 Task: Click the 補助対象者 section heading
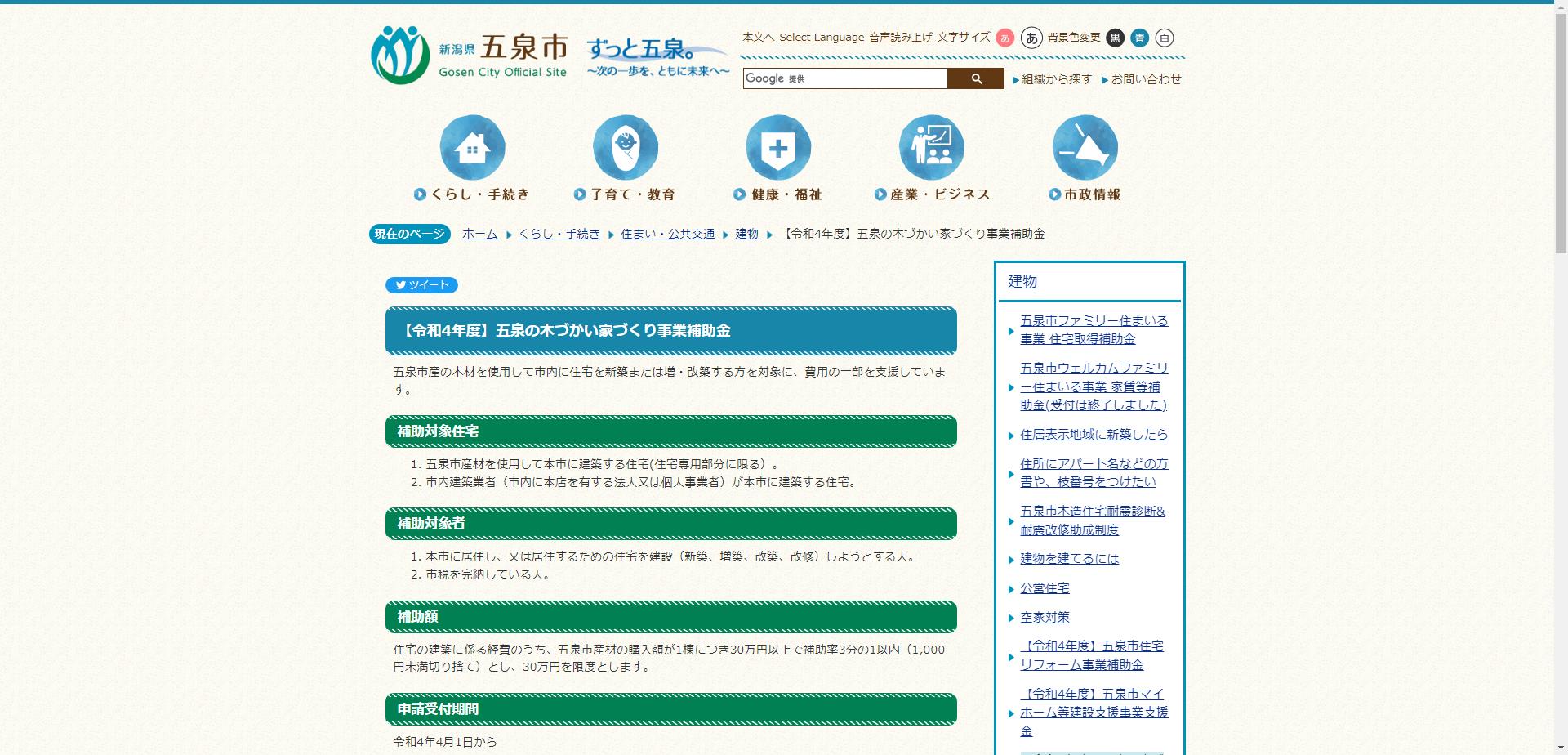click(670, 524)
